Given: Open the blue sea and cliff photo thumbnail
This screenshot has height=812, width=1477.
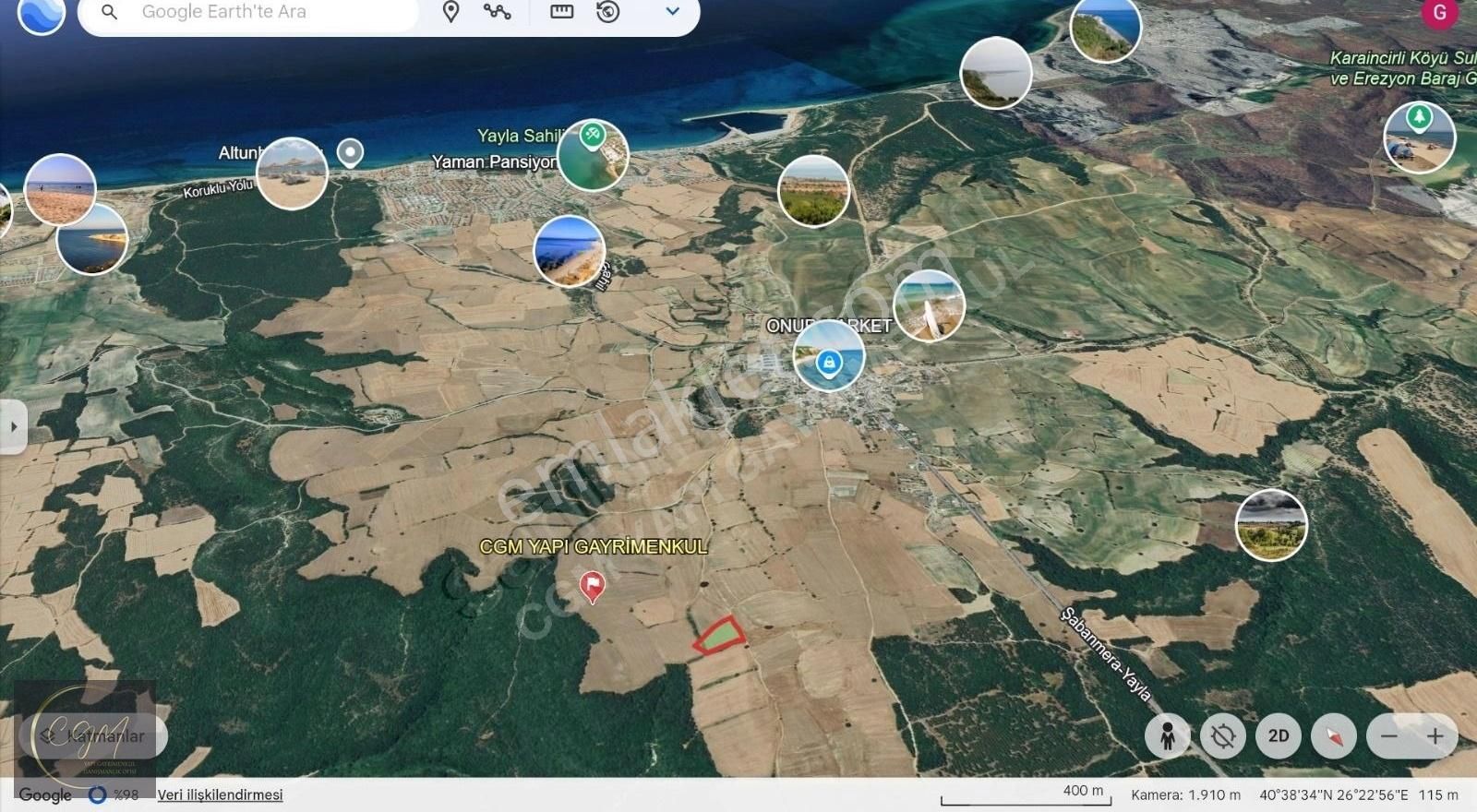Looking at the screenshot, I should click(570, 251).
